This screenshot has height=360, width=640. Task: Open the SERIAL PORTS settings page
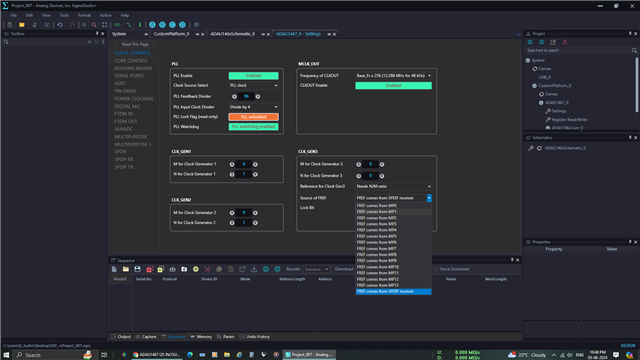(129, 76)
